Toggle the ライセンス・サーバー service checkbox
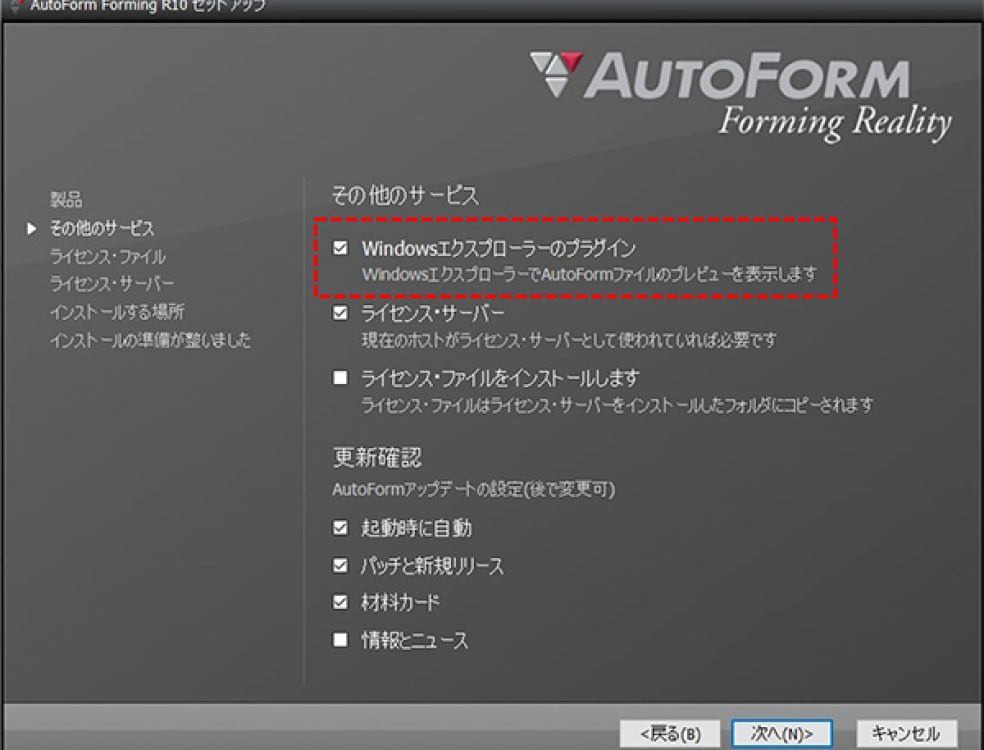The height and width of the screenshot is (750, 984). (340, 313)
